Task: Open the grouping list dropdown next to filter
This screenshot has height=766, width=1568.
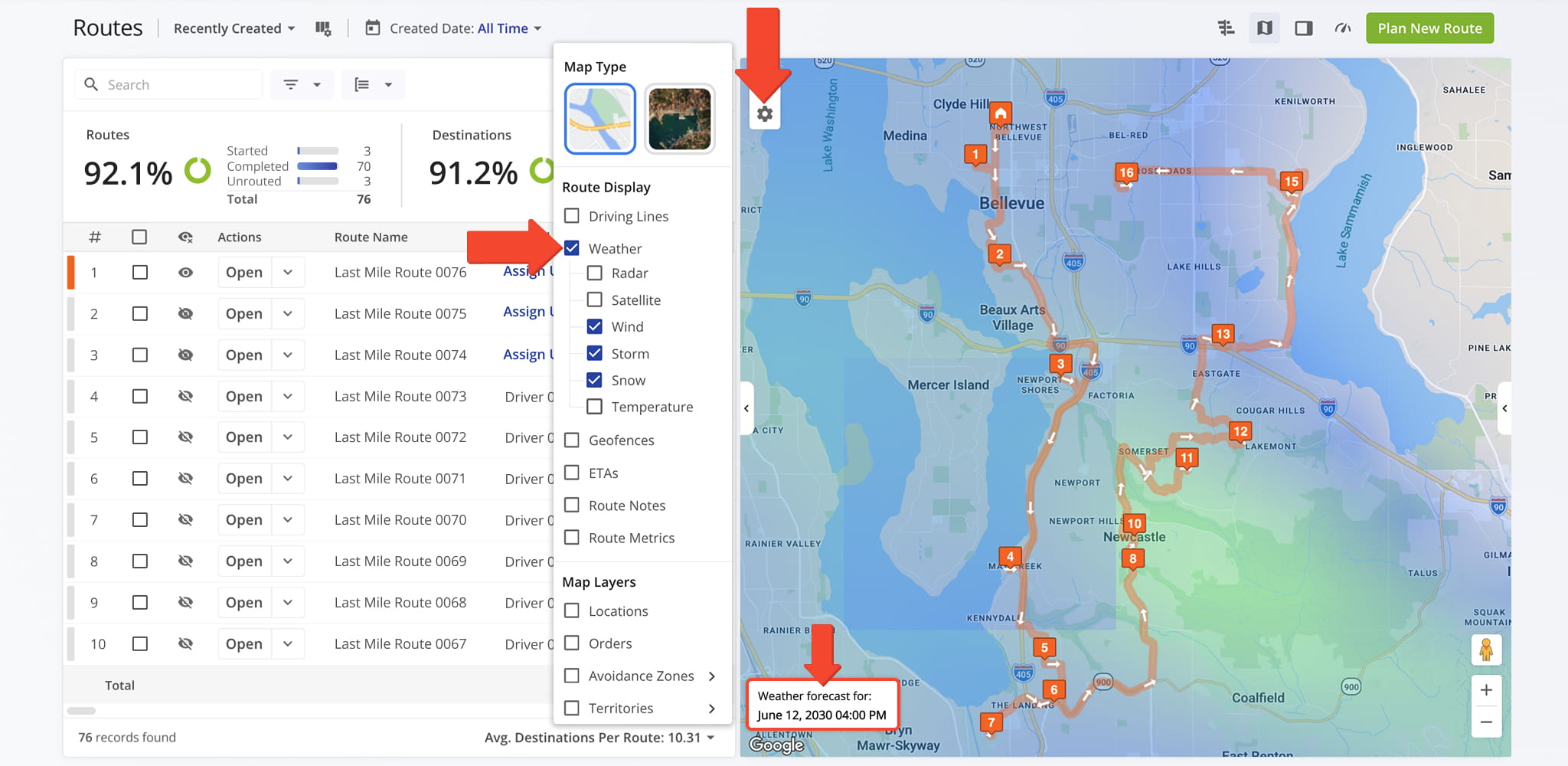Action: coord(374,84)
